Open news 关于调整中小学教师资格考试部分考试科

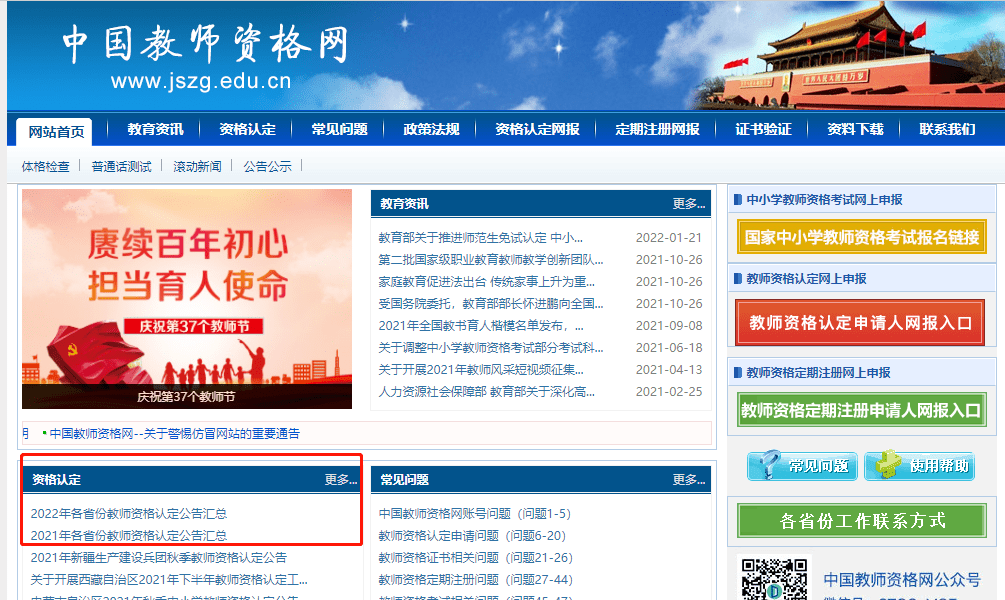pos(490,347)
